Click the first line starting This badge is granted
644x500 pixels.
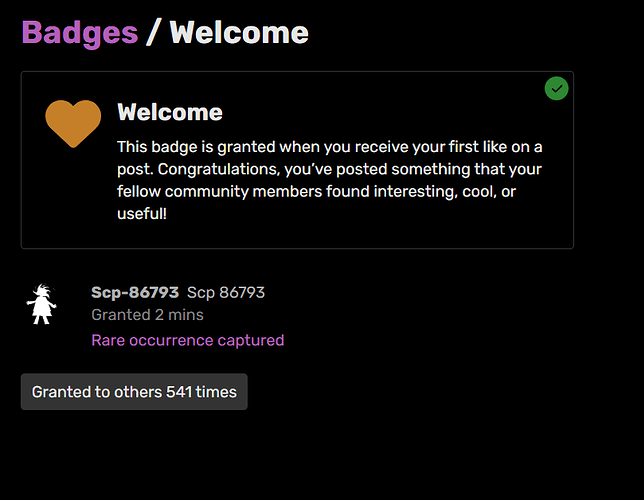(330, 147)
